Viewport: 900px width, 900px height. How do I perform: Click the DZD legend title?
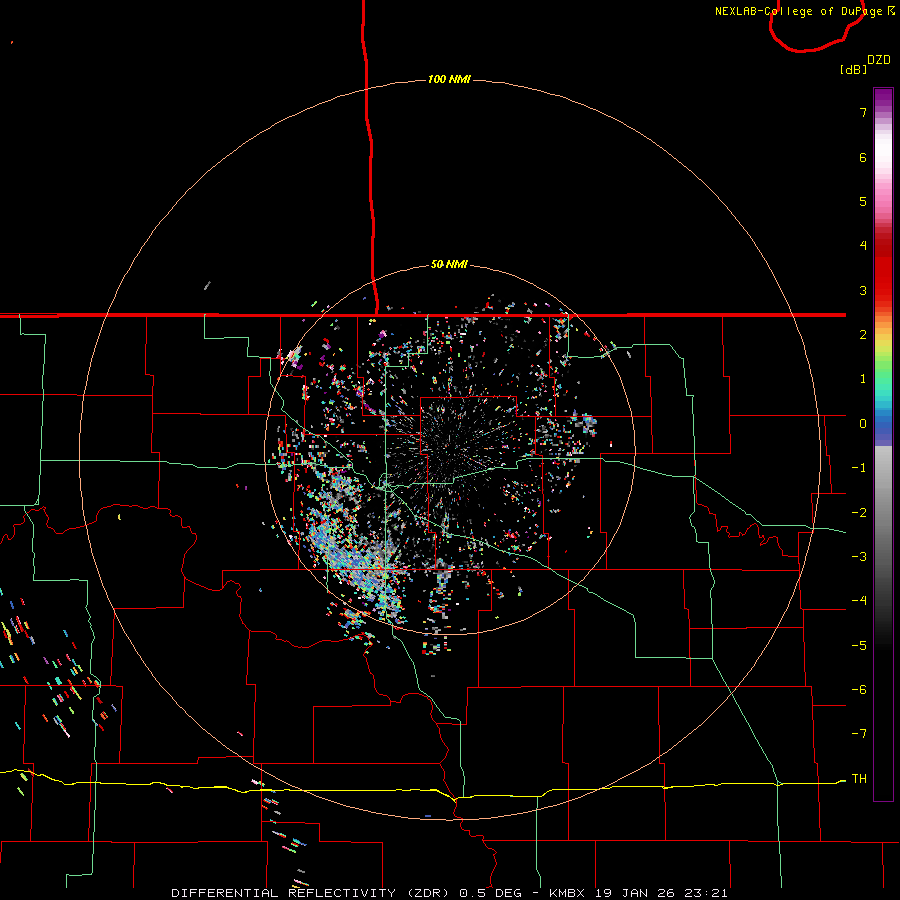coord(879,60)
